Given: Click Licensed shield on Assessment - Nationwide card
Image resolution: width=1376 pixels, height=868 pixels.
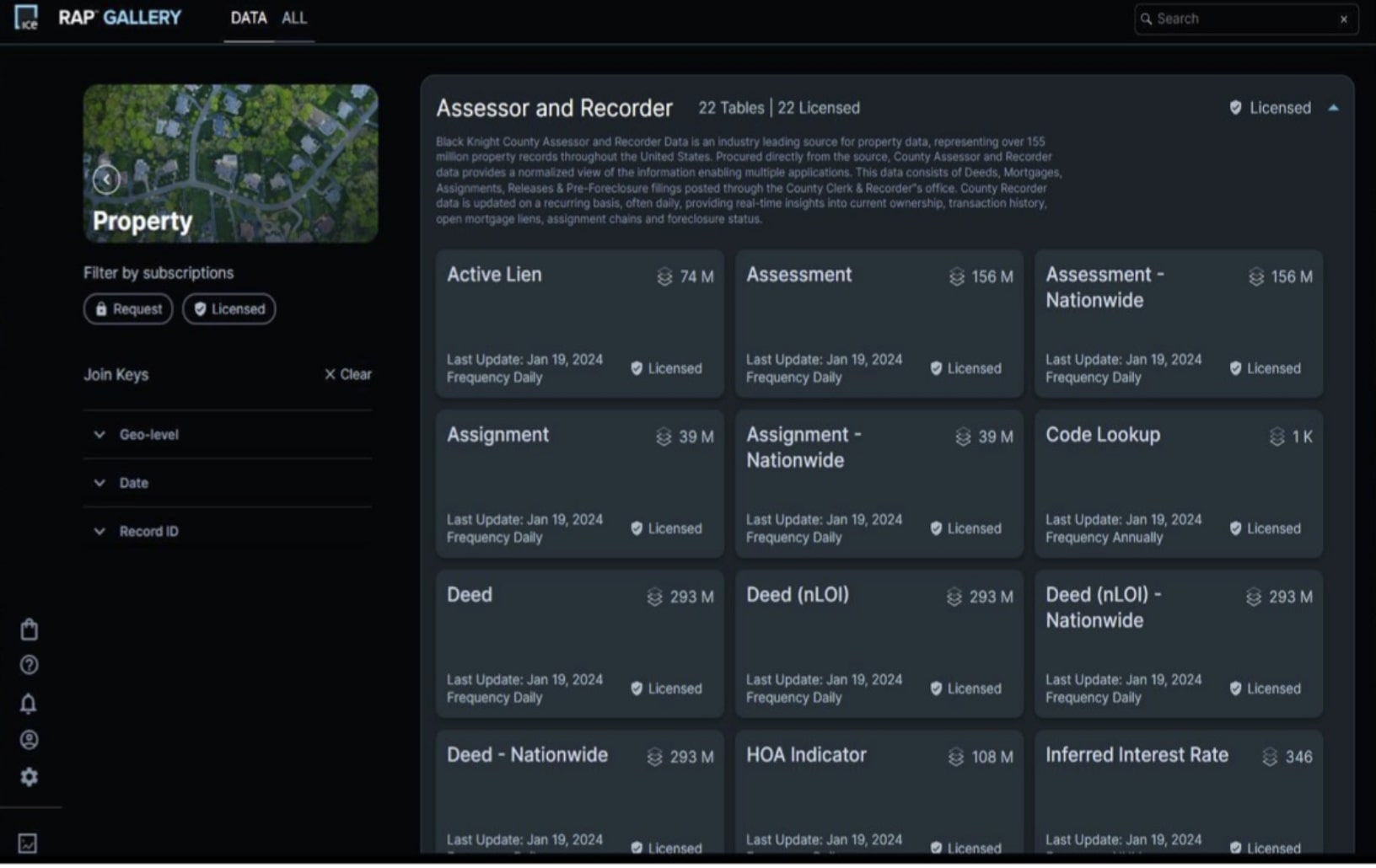Looking at the screenshot, I should (x=1235, y=368).
